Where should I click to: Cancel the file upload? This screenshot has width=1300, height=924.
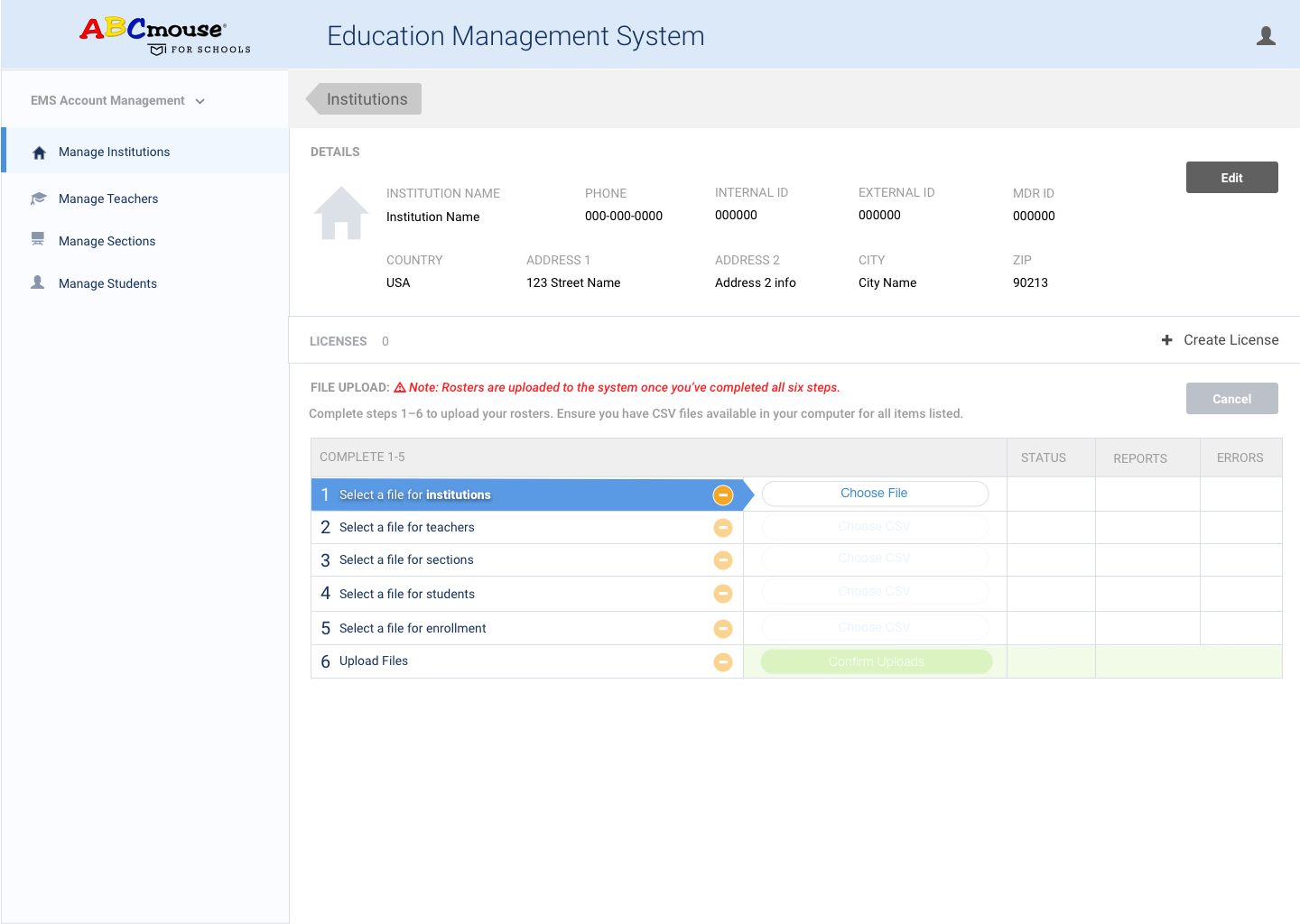pos(1231,399)
